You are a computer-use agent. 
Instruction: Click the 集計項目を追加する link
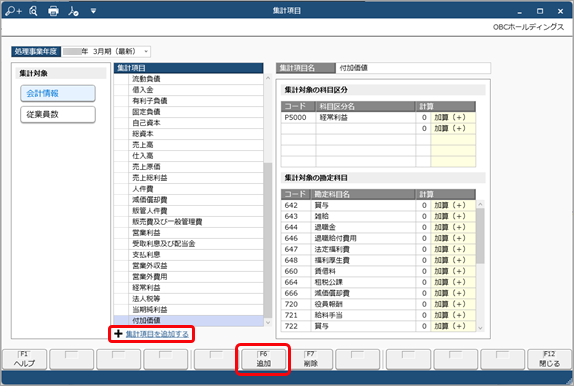(157, 334)
